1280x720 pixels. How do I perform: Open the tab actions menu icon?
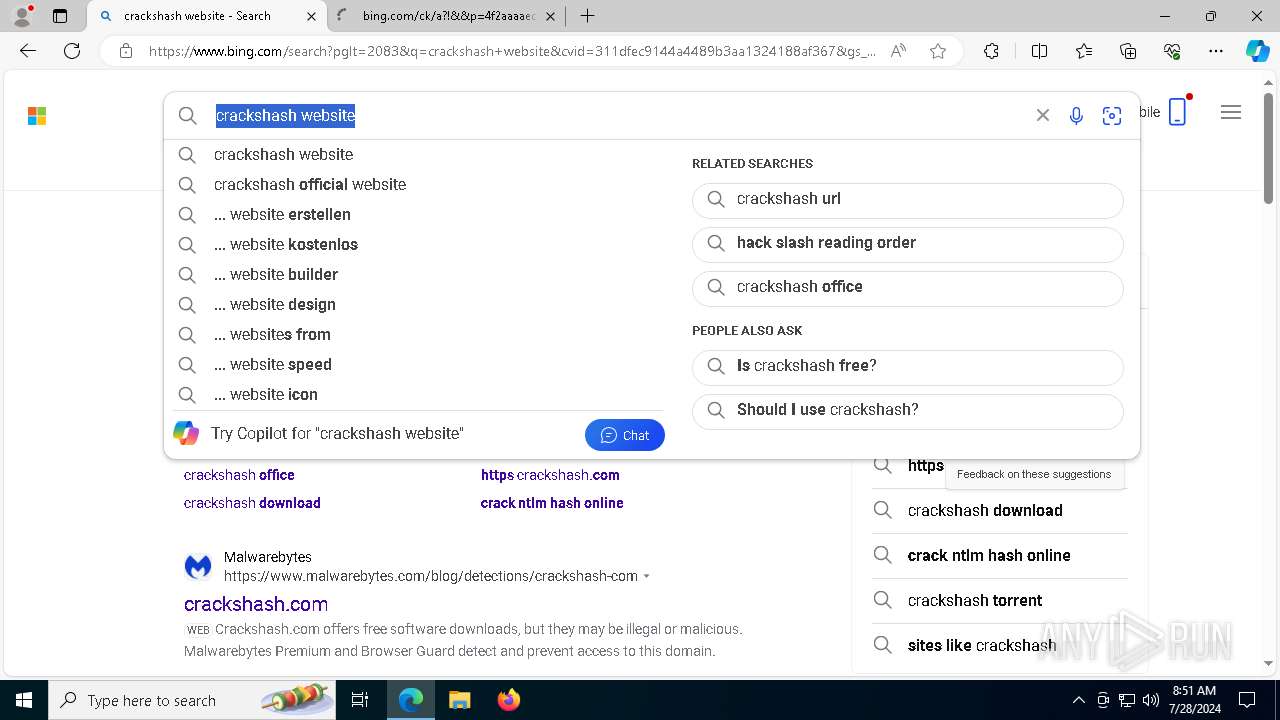pos(60,16)
